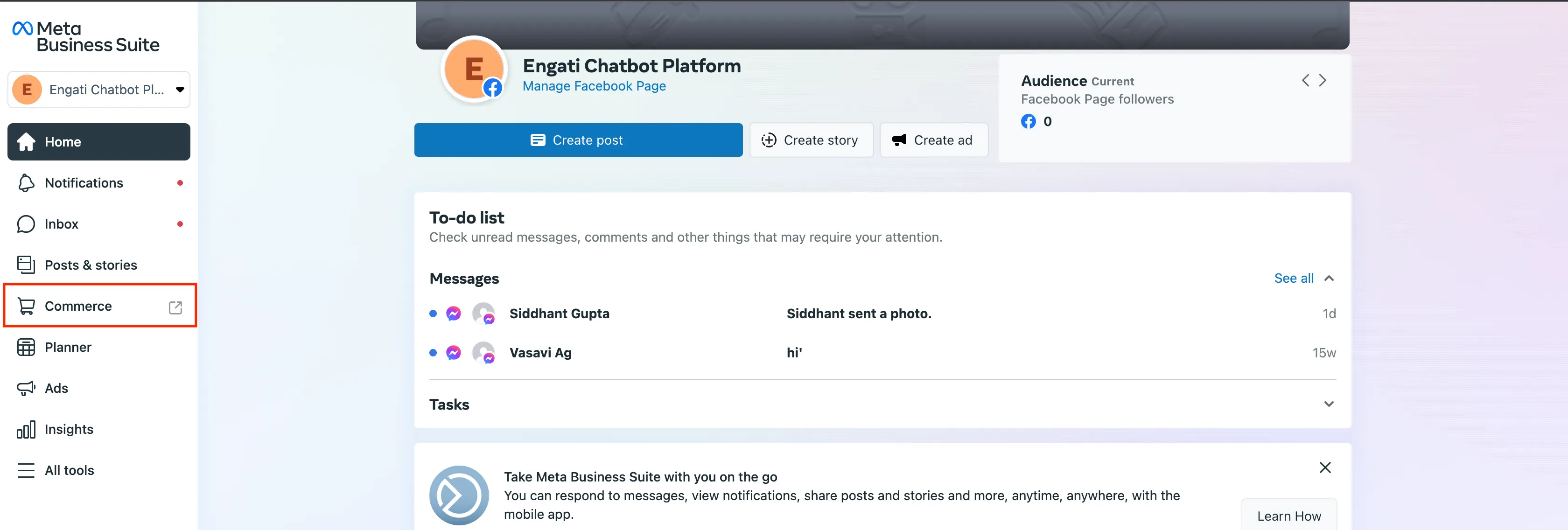Click Messenger icon in Vasavi Ag row
Viewport: 1568px width, 530px height.
tap(454, 352)
